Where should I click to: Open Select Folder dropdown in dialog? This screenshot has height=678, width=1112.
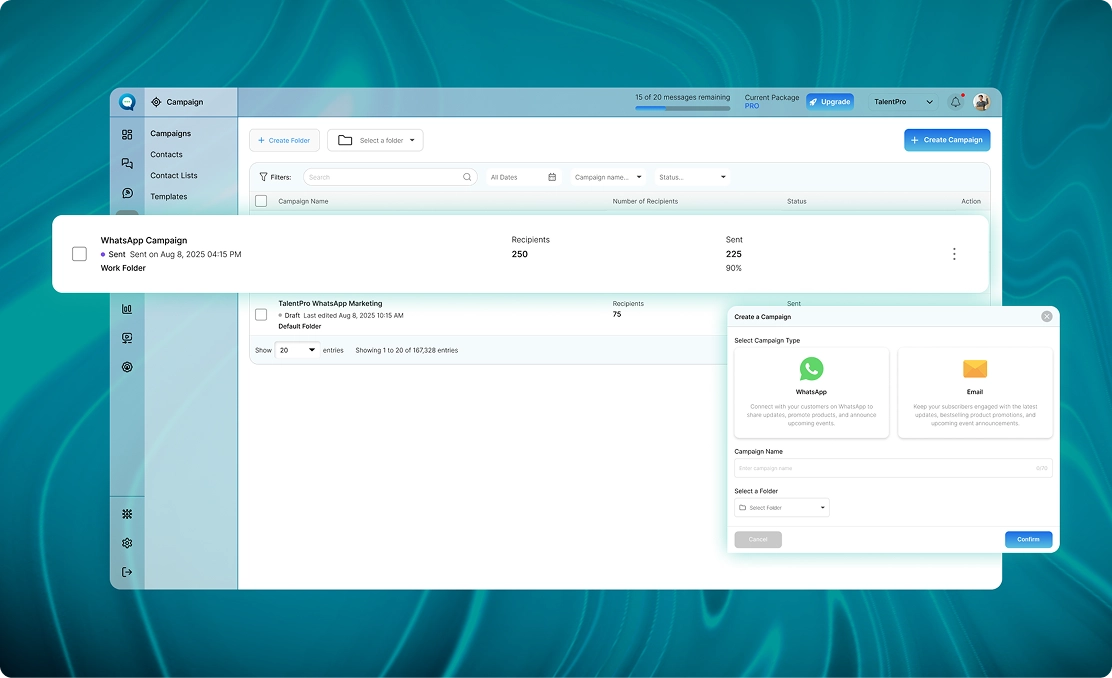coord(782,508)
